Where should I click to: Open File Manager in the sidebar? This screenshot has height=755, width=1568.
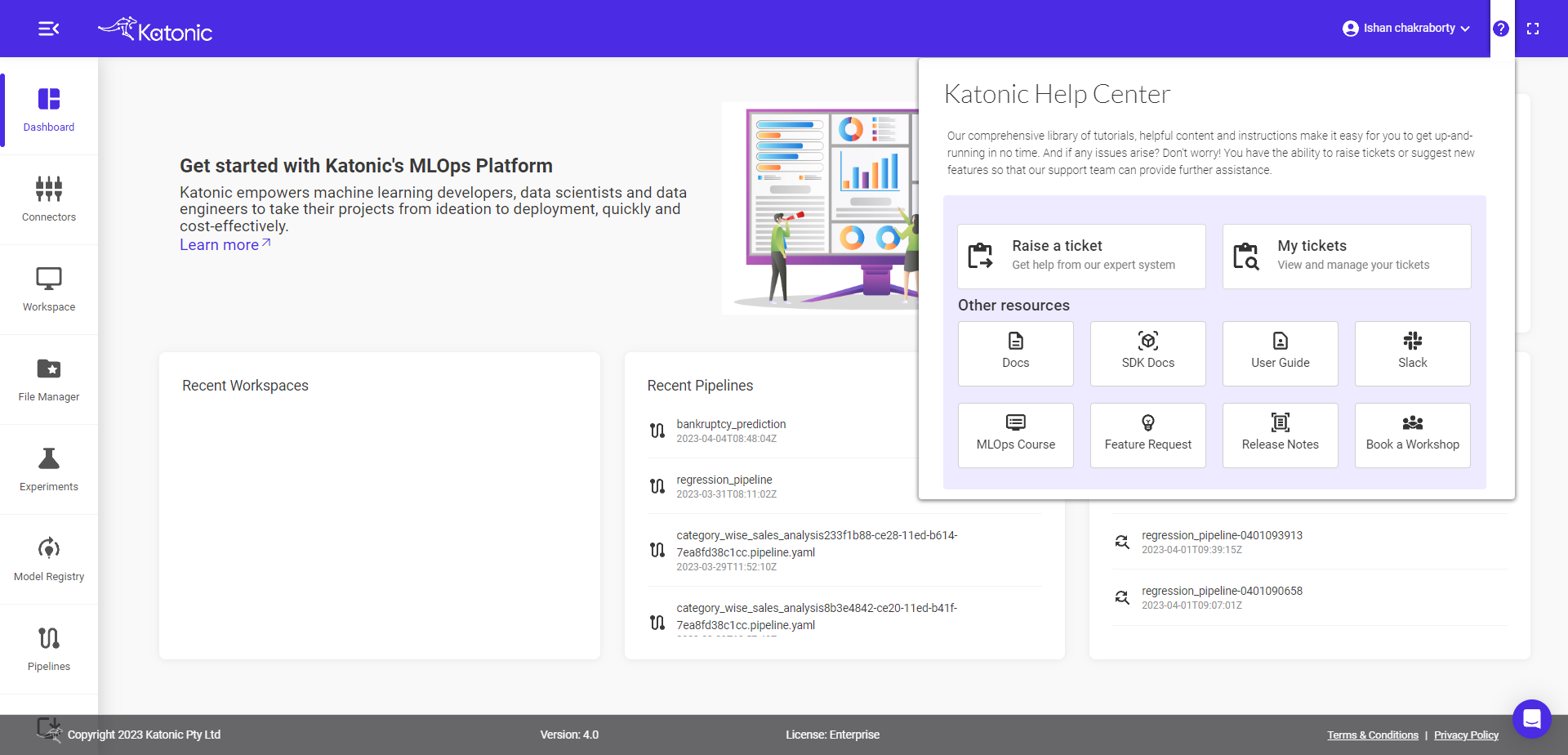(x=49, y=380)
